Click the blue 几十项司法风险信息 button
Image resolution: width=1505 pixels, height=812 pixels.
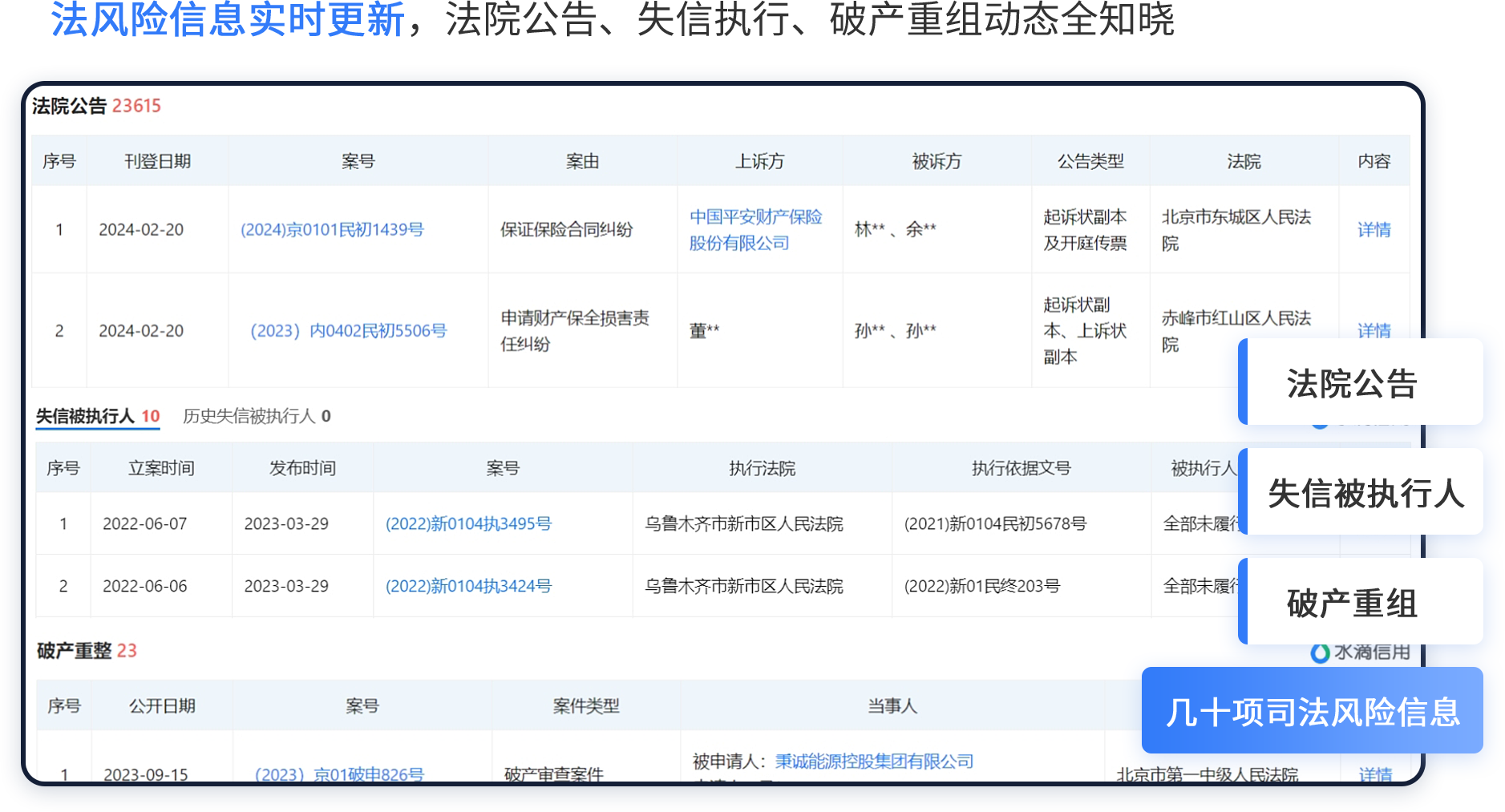click(1312, 712)
